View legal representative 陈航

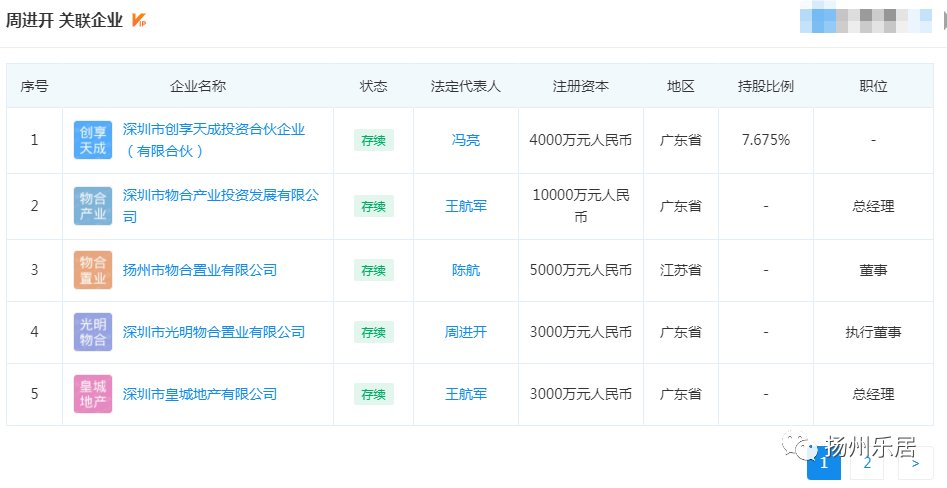click(x=466, y=270)
